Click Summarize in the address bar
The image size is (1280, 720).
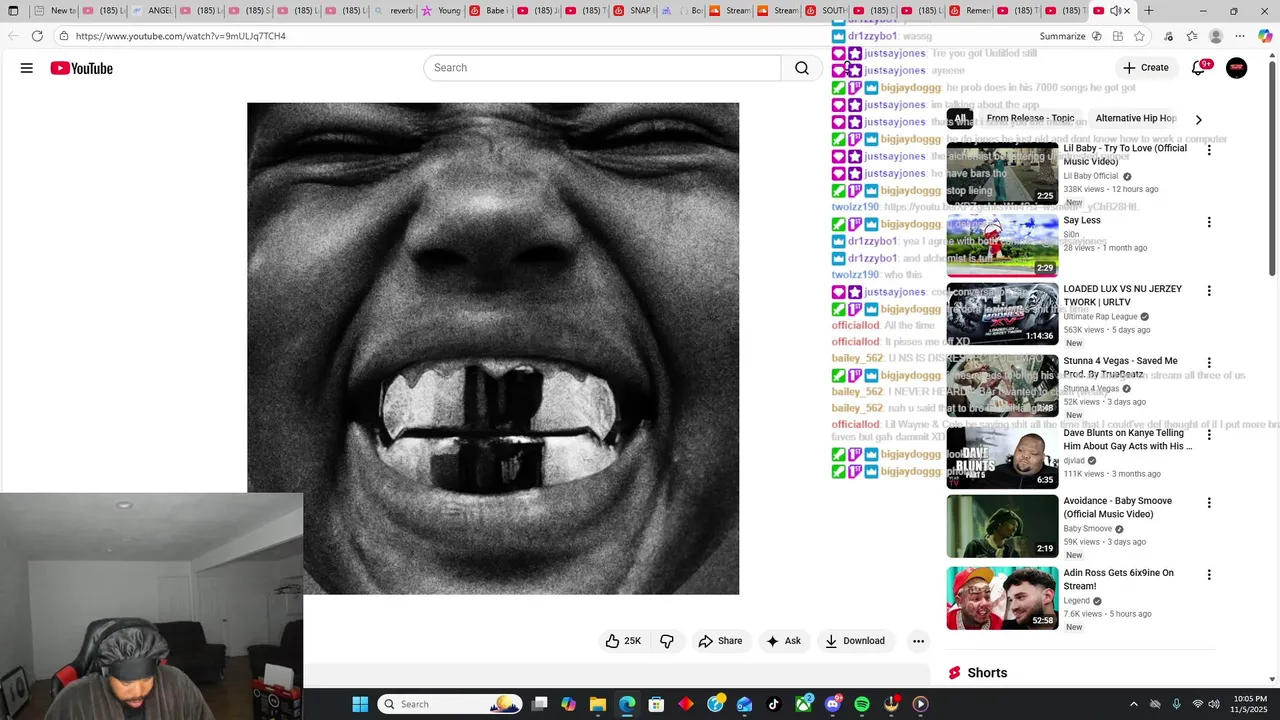point(1062,36)
